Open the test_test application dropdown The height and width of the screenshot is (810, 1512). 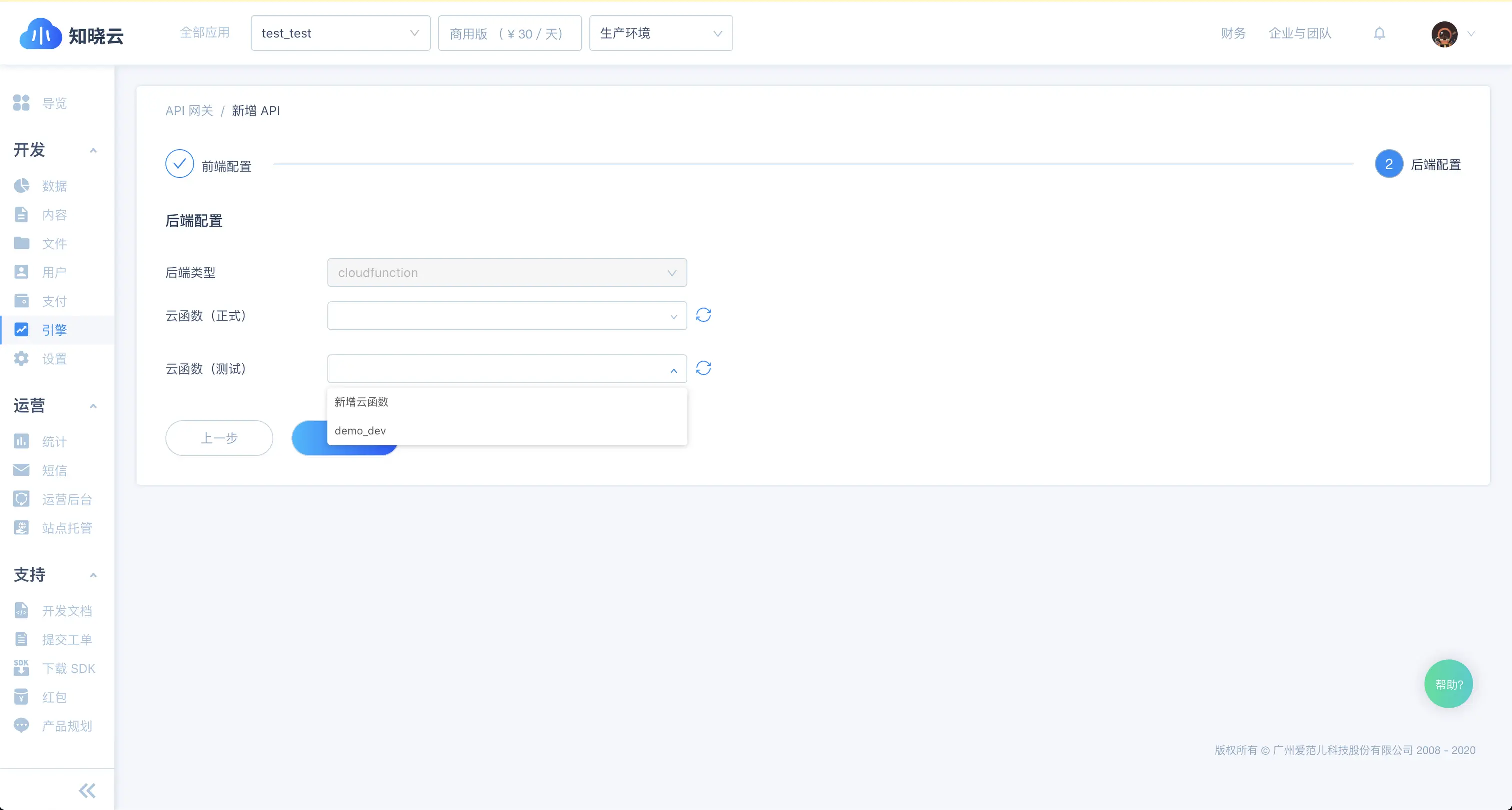[340, 33]
